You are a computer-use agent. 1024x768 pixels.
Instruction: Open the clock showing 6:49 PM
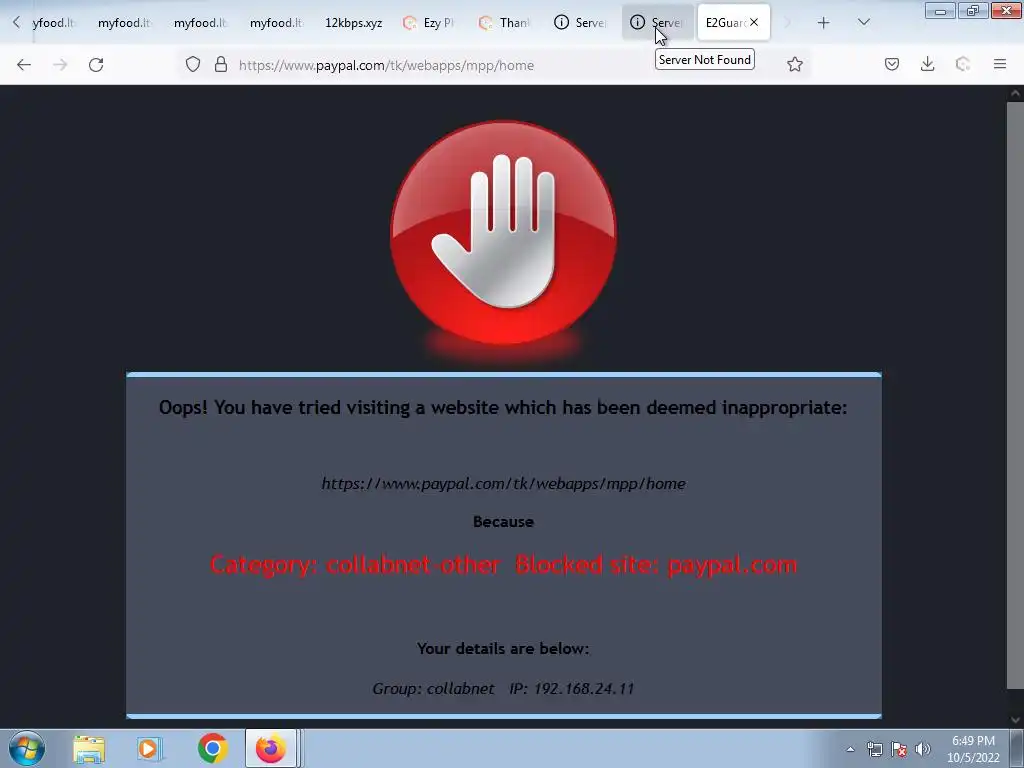973,749
